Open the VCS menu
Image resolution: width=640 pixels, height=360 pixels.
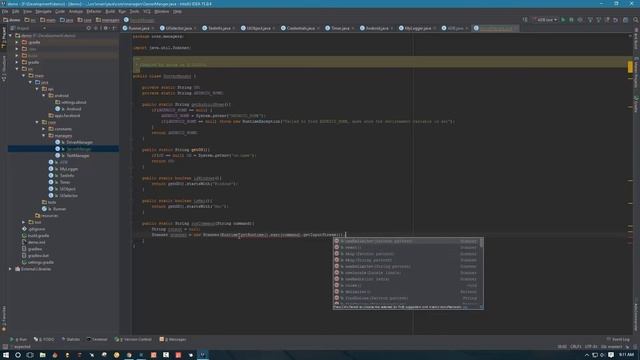tap(147, 11)
